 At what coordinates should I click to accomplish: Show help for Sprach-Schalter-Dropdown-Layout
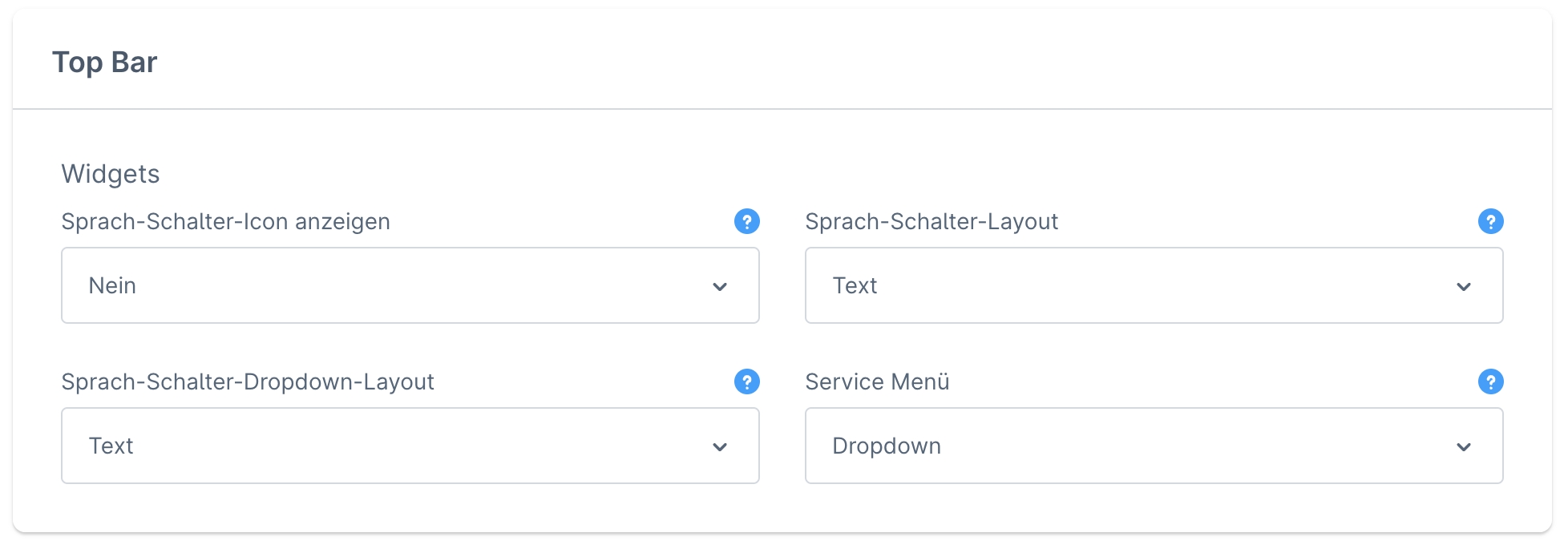click(x=746, y=381)
